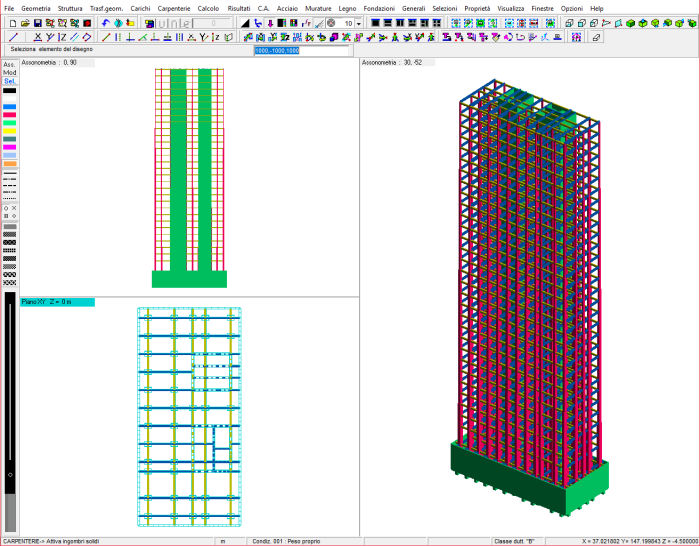700x546 pixels.
Task: Open the Visualizza menu
Action: point(510,8)
